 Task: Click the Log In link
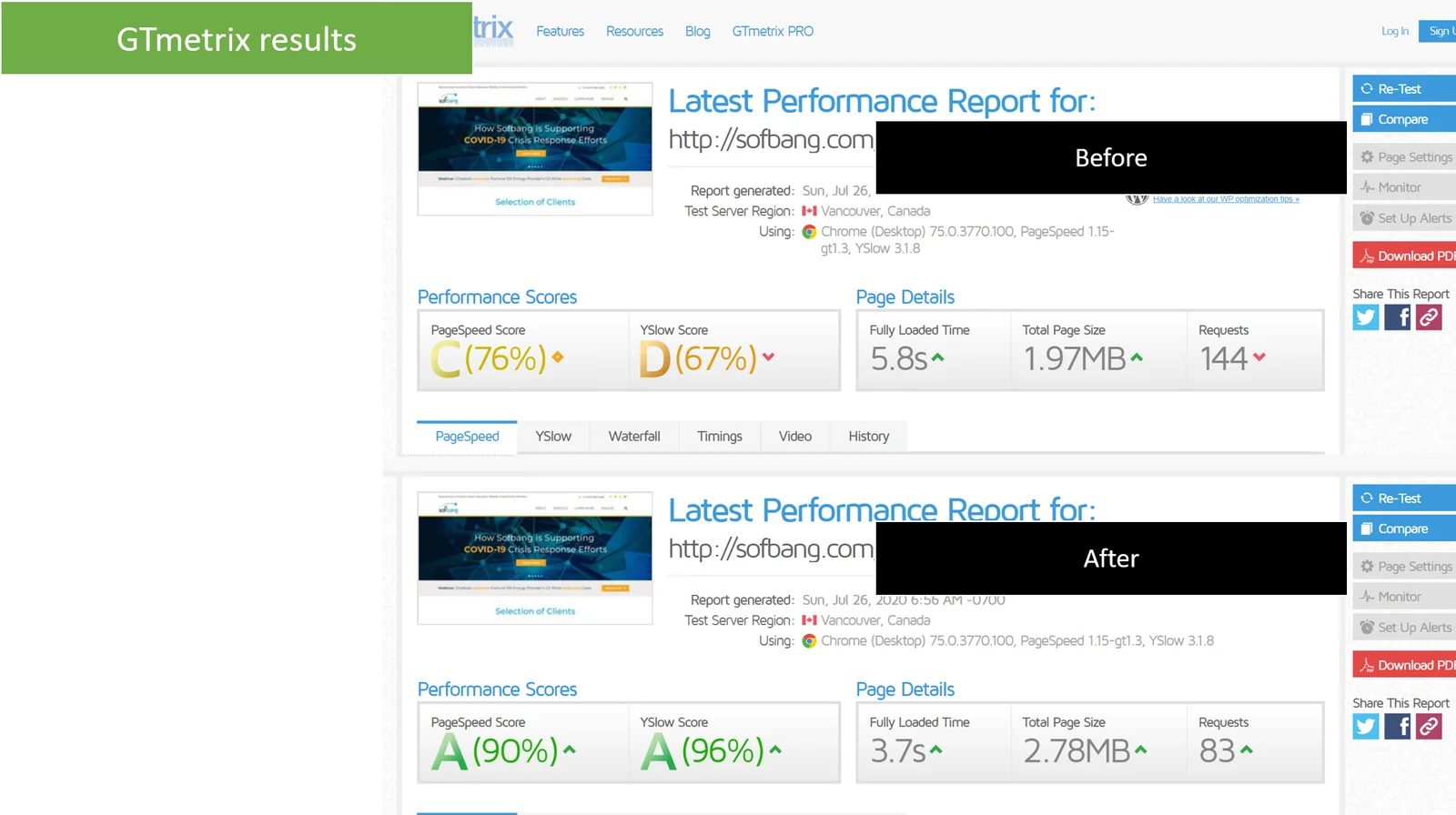pos(1394,31)
